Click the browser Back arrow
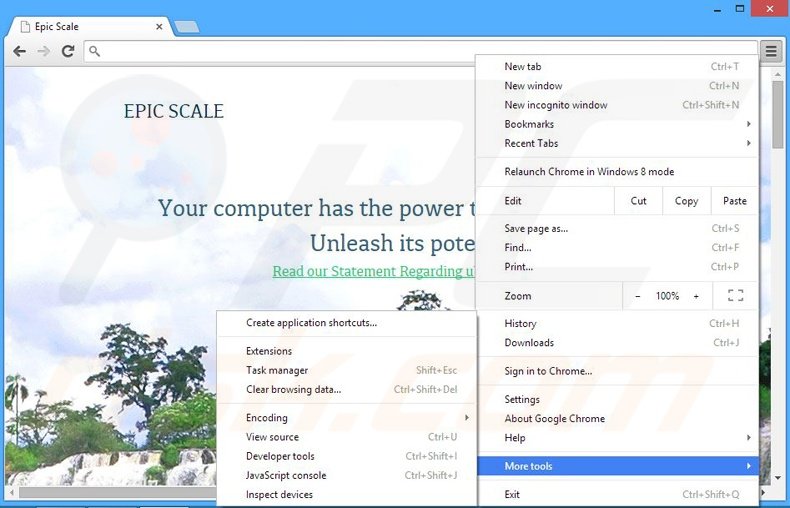 (19, 51)
